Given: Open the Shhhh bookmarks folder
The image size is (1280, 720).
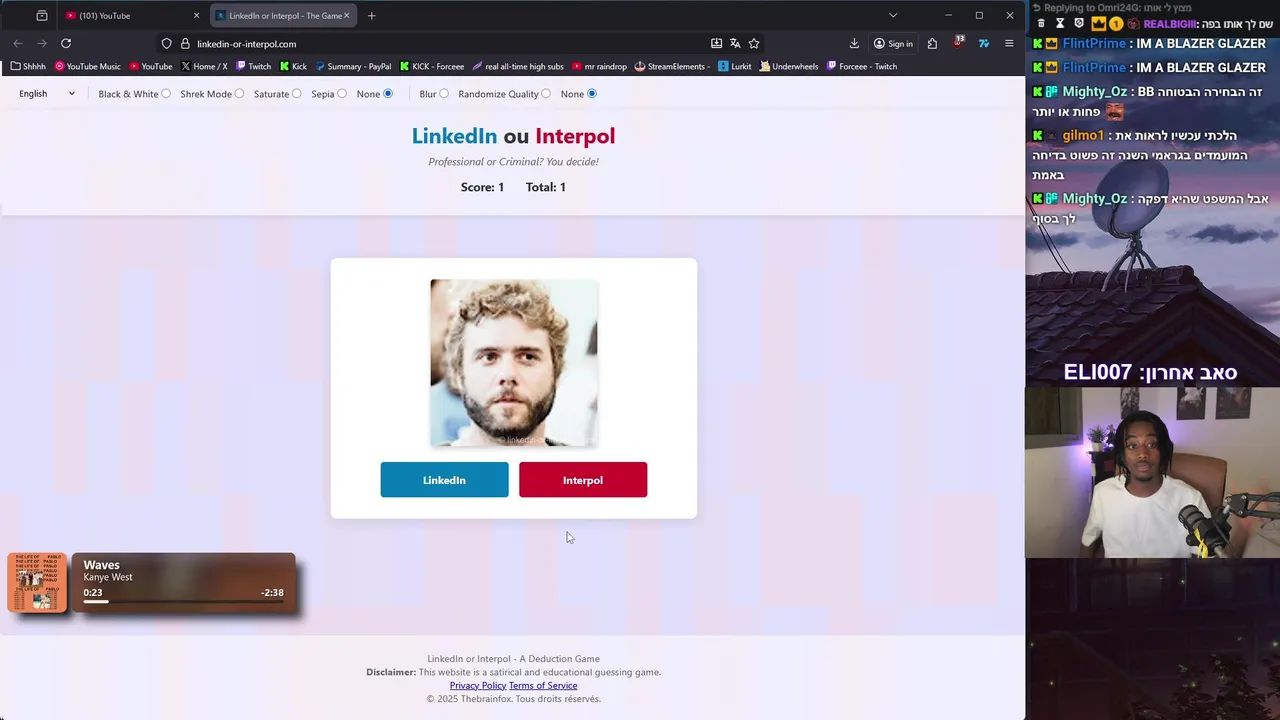Looking at the screenshot, I should 28,66.
